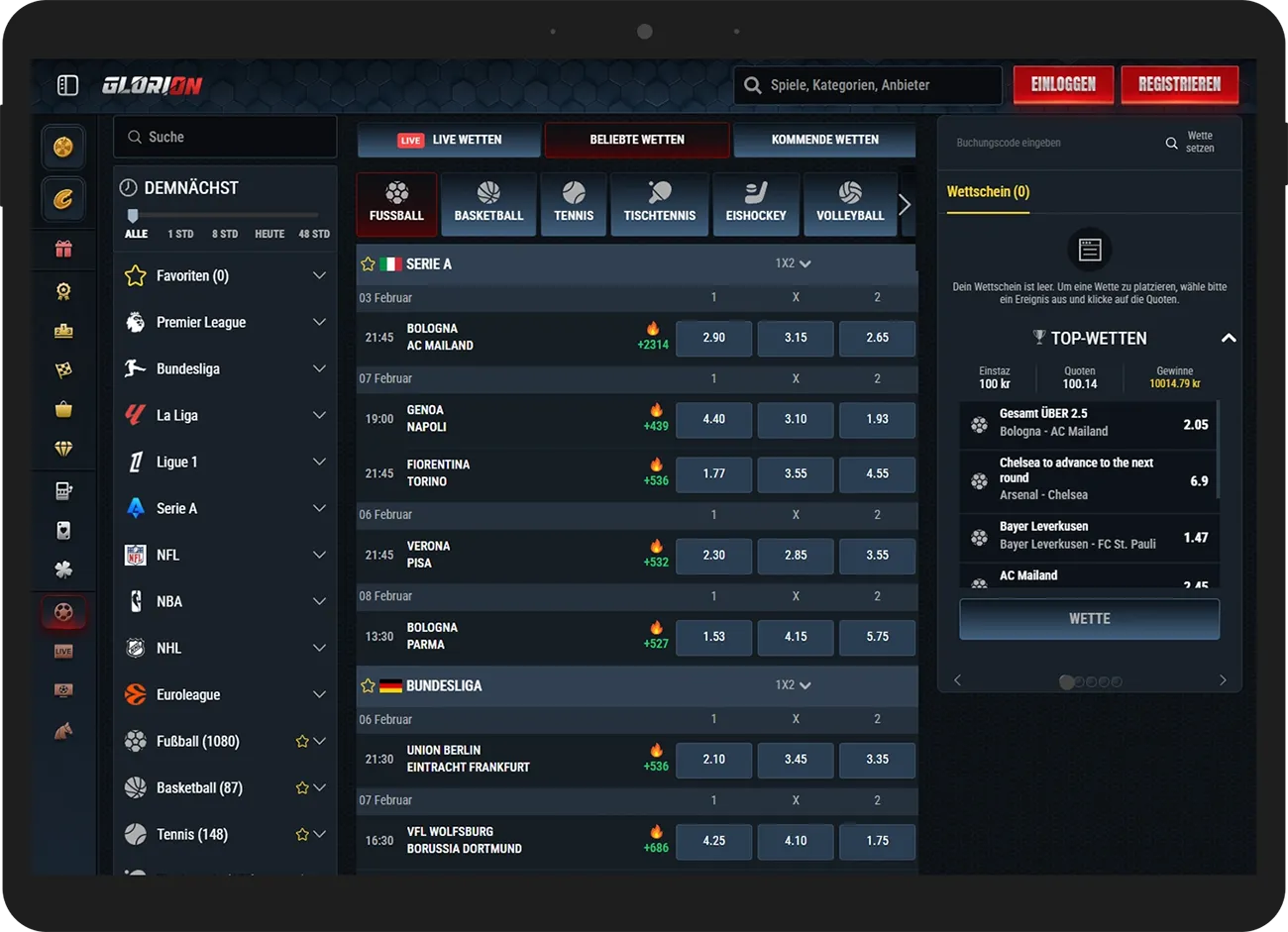Screen dimensions: 1288x932
Task: Click the magnifier icon in top search bar
Action: click(x=753, y=85)
